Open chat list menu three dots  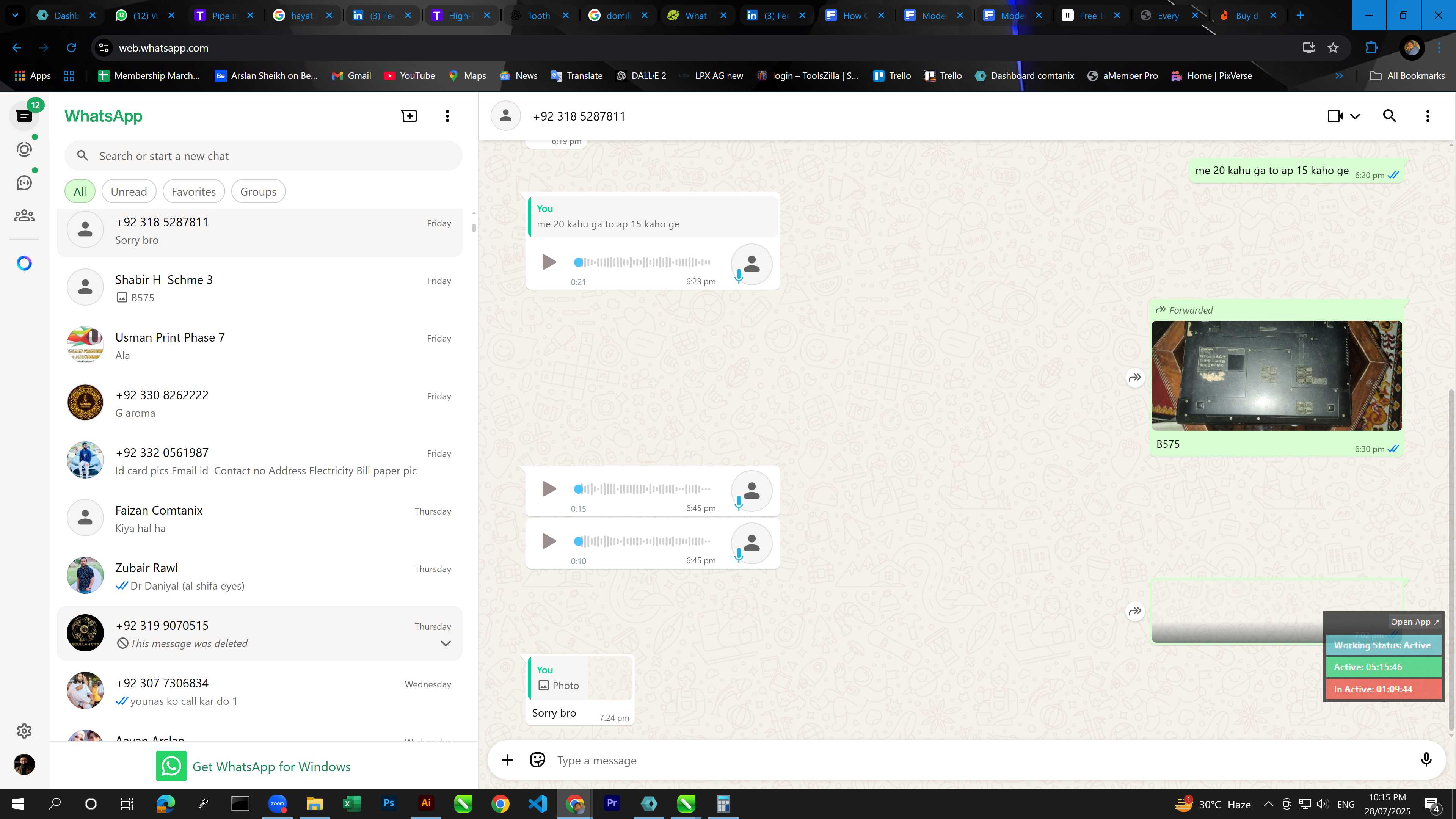click(x=447, y=116)
